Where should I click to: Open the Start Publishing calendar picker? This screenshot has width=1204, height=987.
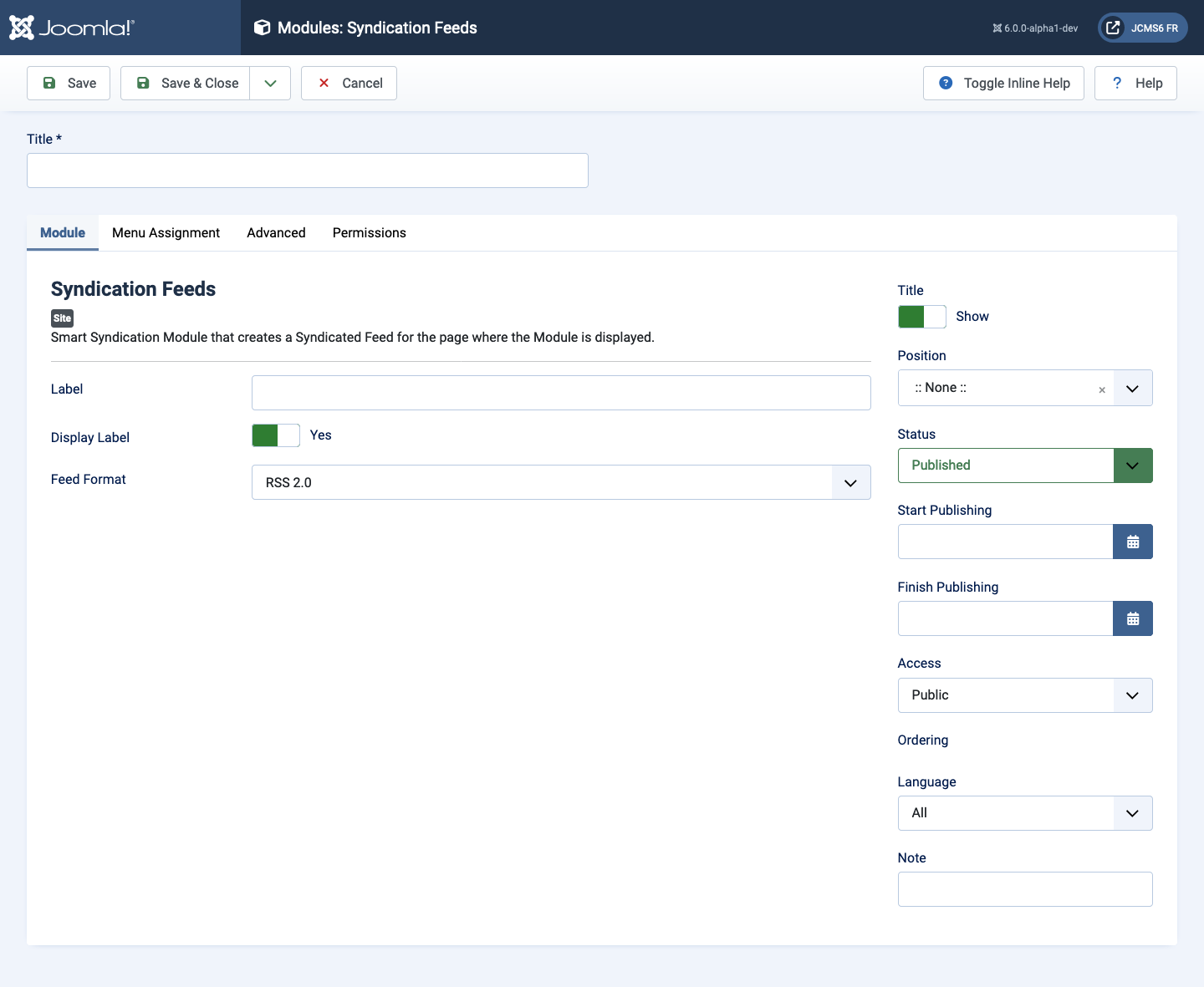click(x=1133, y=542)
